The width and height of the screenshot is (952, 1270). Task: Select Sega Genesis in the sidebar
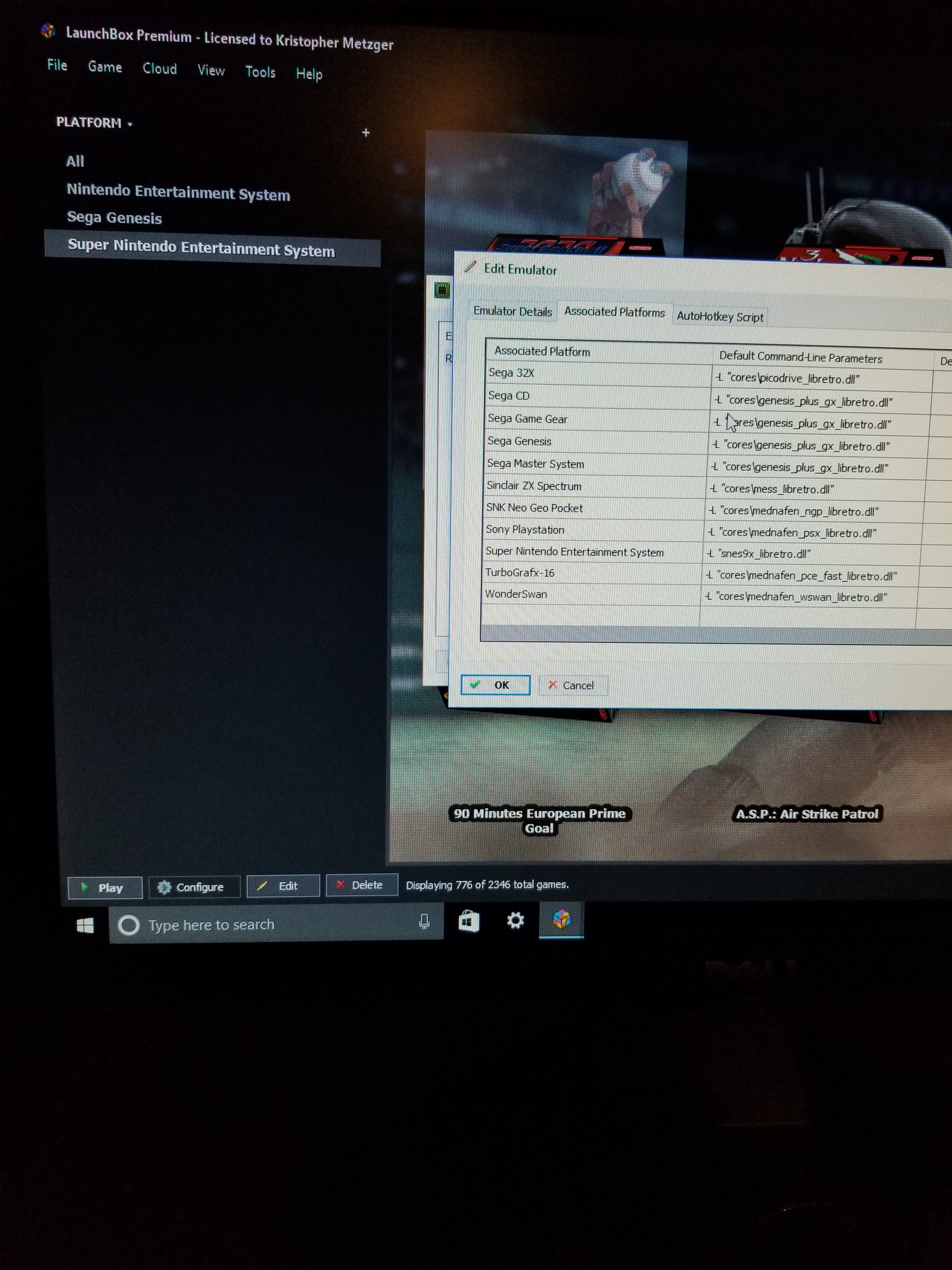[x=114, y=218]
